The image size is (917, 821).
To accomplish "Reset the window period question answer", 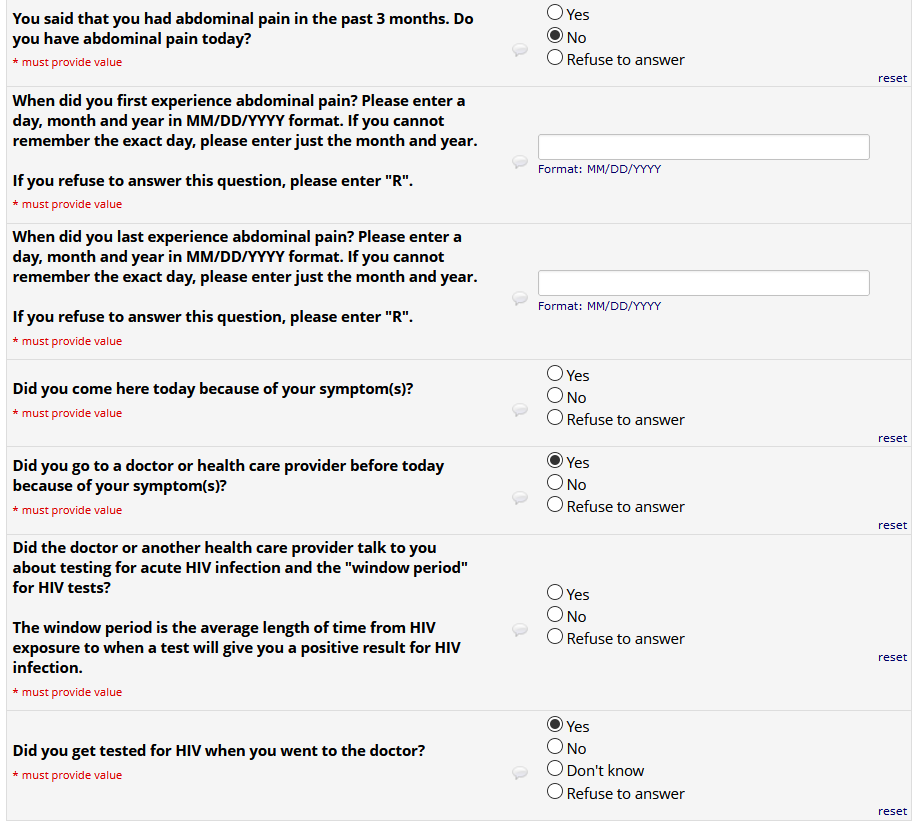I will tap(892, 657).
